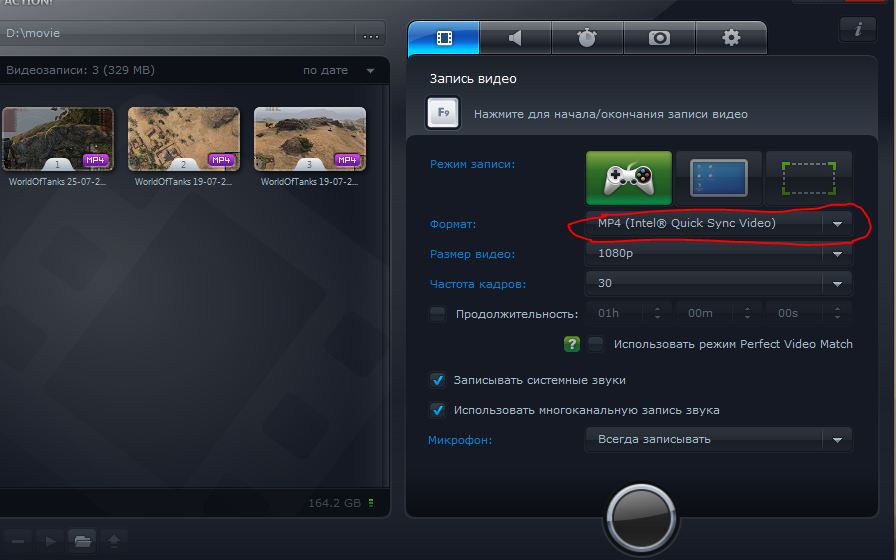Screen dimensions: 896x560
Task: Select the gamepad game recording mode
Action: tap(628, 178)
